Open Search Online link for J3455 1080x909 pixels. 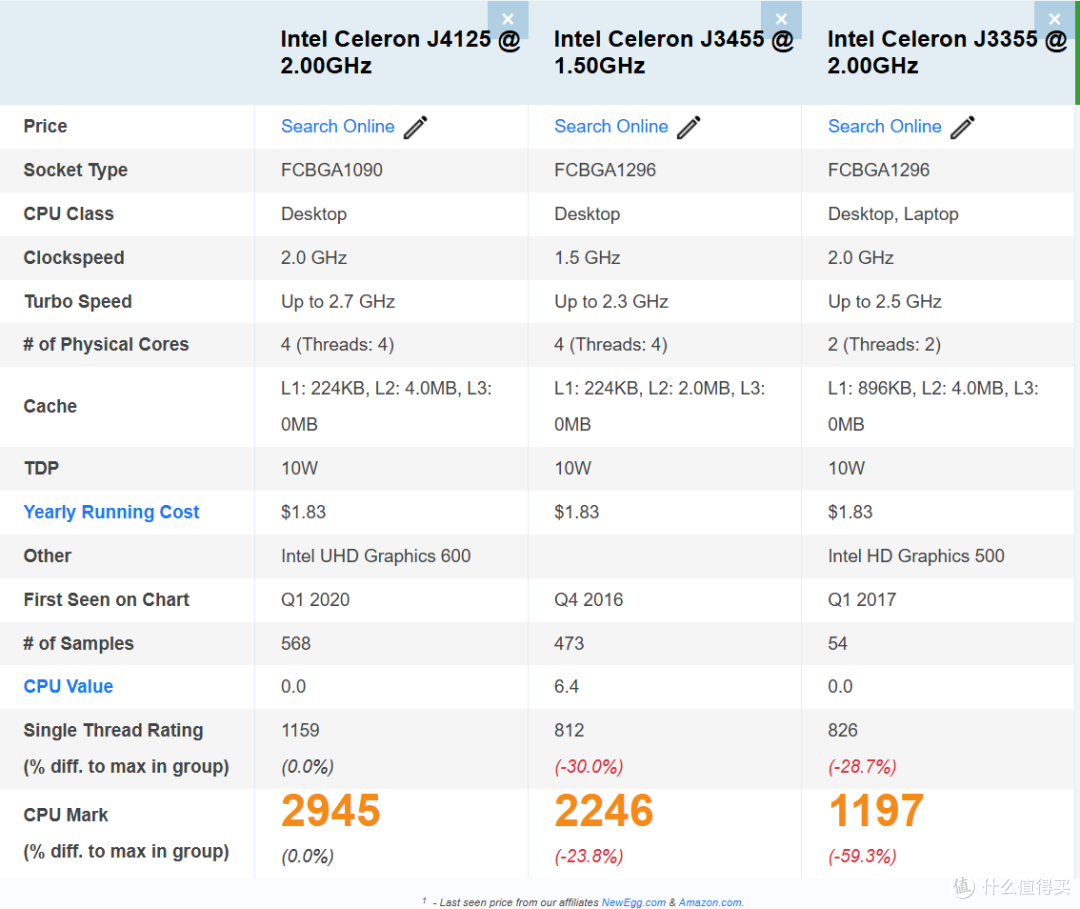coord(611,127)
